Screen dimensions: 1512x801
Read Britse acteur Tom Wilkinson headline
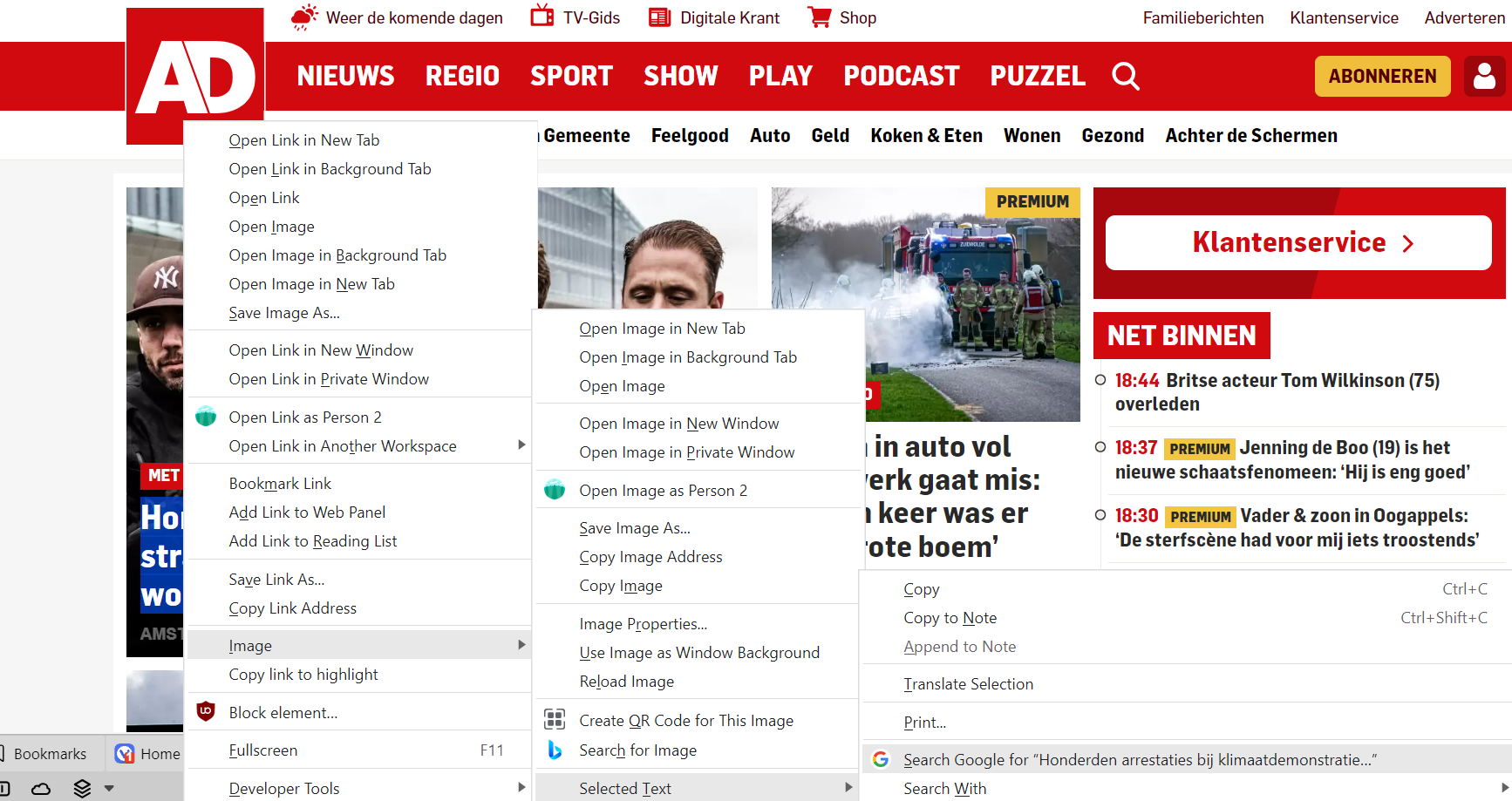point(1277,392)
